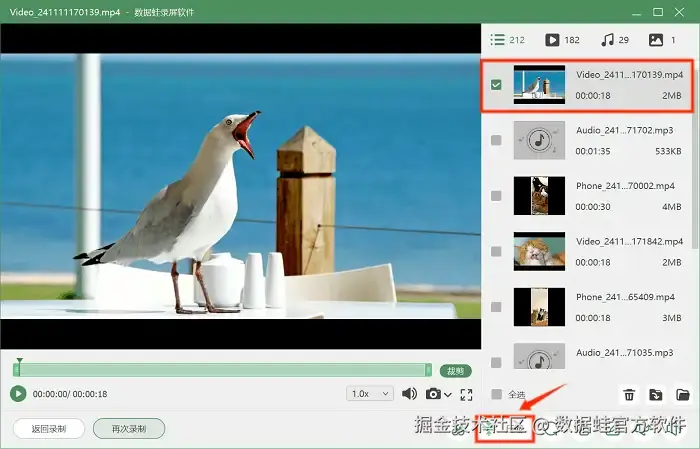700x449 pixels.
Task: Click the move-to-folder icon
Action: (656, 395)
